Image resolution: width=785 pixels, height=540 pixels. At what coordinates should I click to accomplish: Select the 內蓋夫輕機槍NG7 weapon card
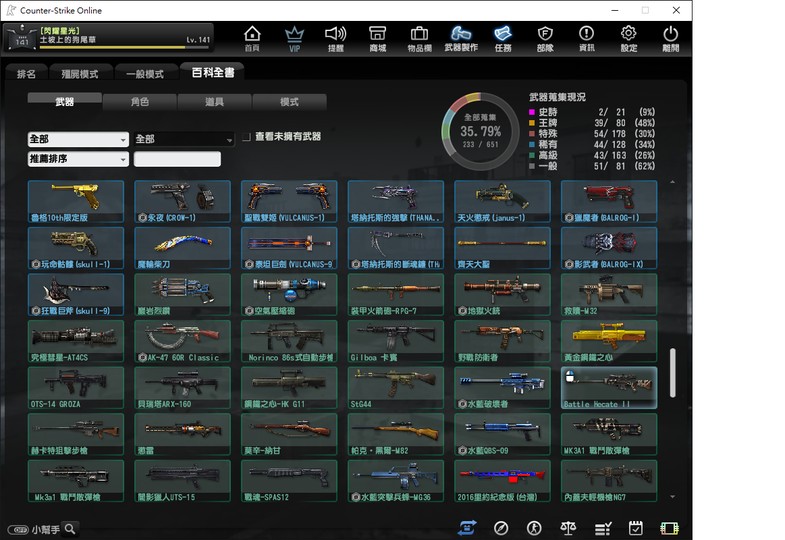pyautogui.click(x=609, y=481)
